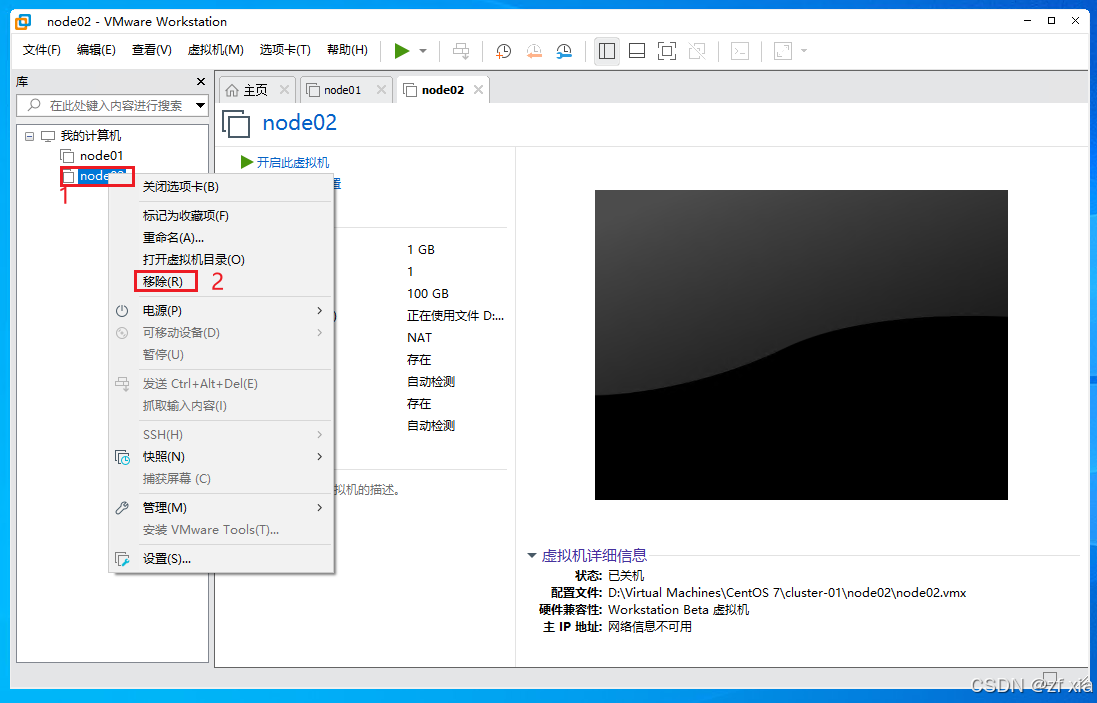Open the 选项卡(T) menu

pyautogui.click(x=285, y=50)
